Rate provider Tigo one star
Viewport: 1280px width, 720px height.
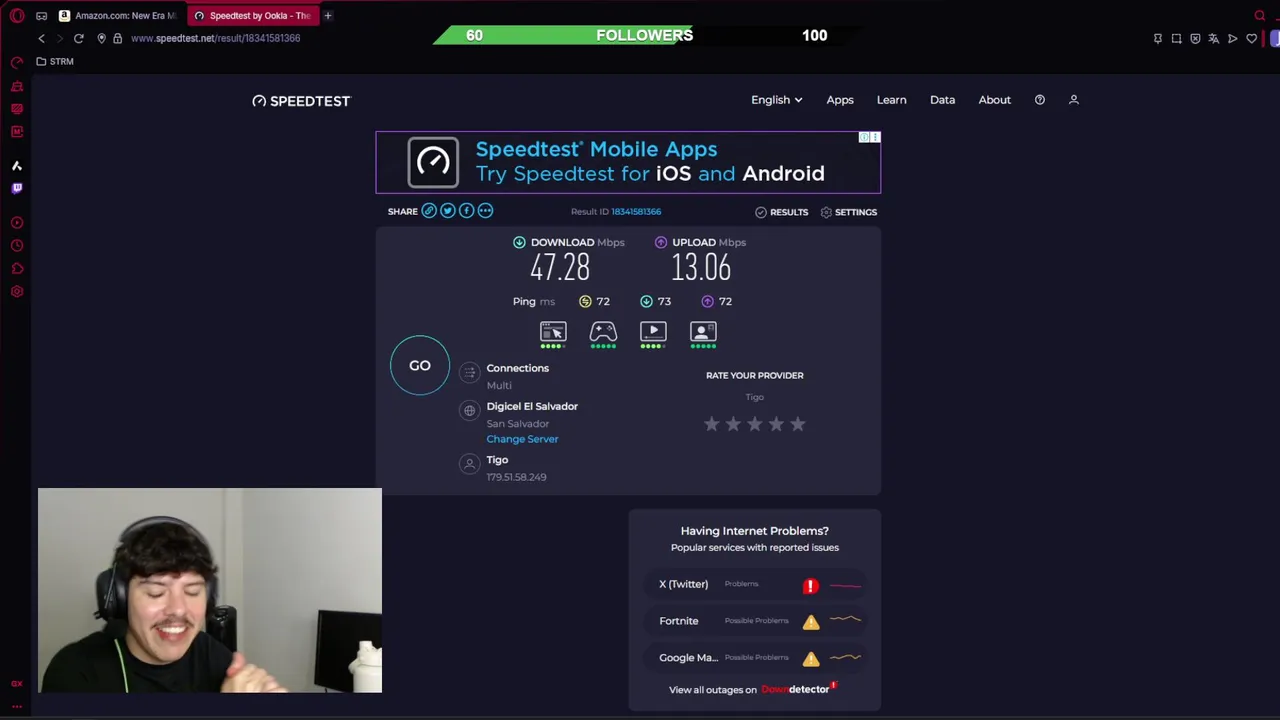click(711, 424)
